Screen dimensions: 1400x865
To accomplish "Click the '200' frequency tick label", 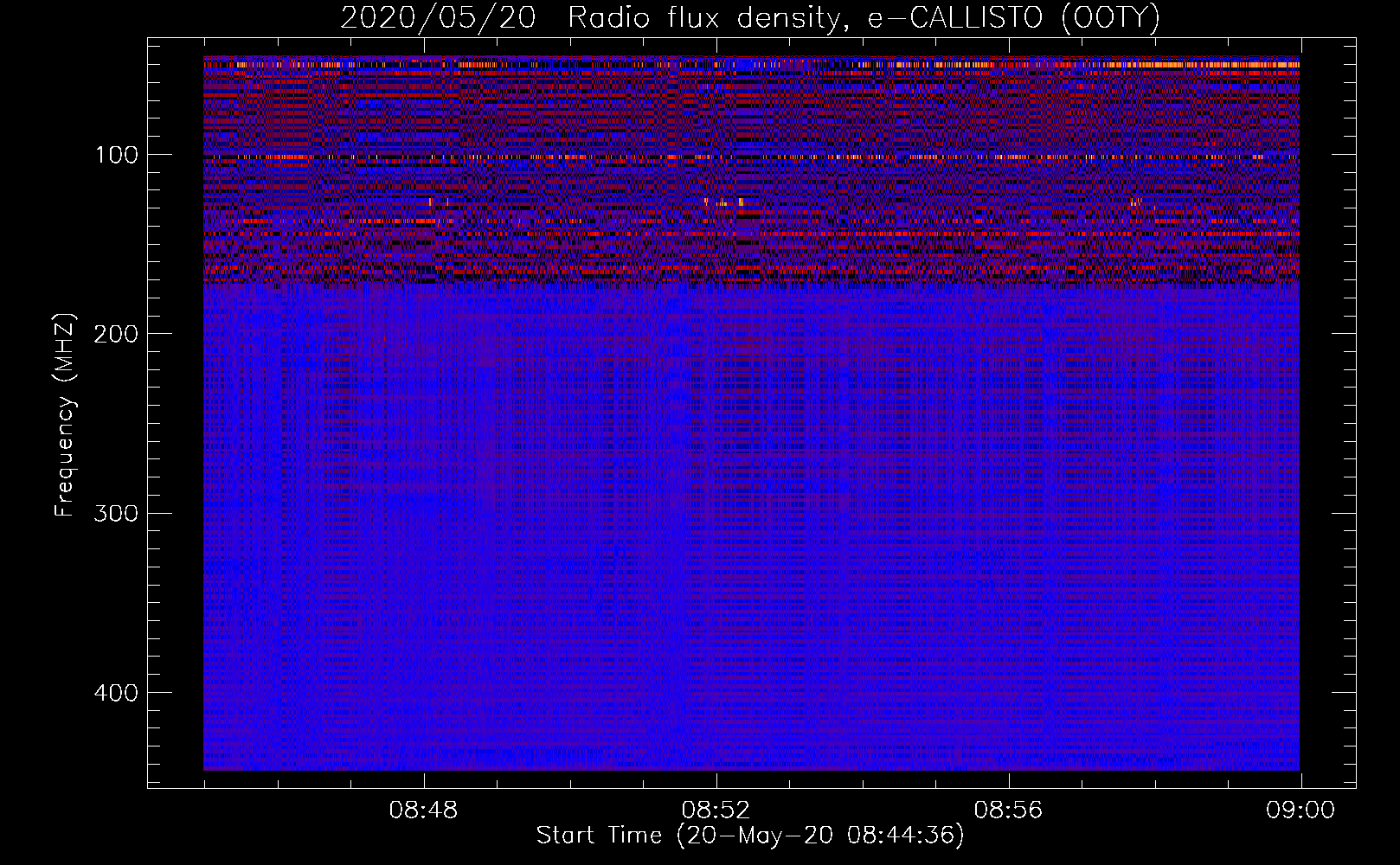I will coord(116,334).
